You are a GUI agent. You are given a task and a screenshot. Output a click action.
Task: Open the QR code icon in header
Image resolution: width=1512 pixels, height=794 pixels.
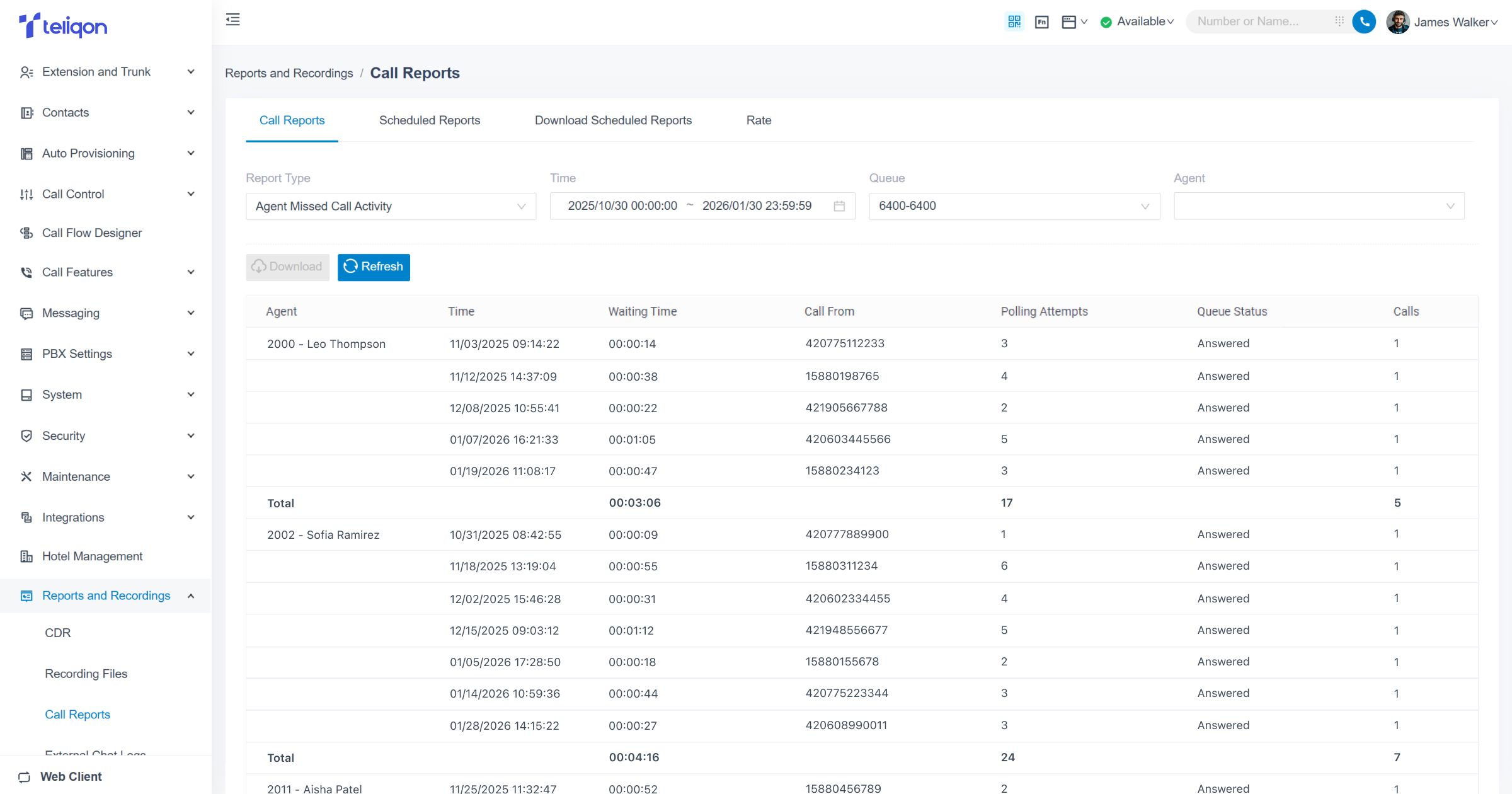(x=1014, y=21)
